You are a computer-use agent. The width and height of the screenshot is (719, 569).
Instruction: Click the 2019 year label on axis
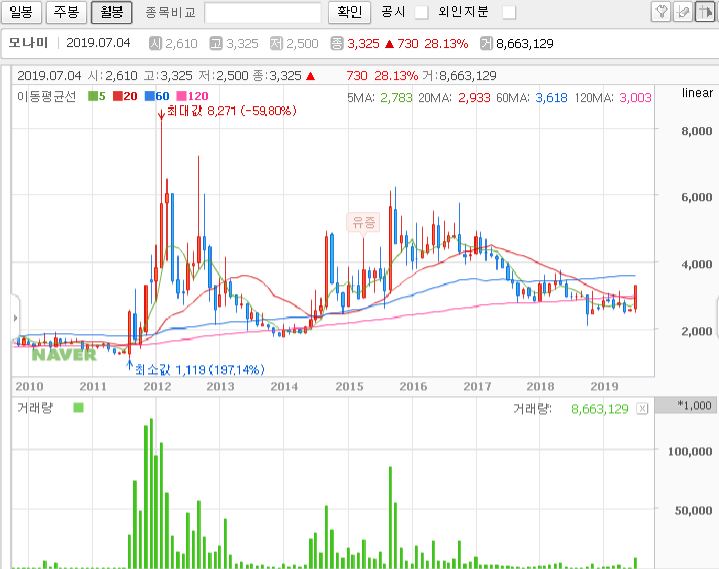[604, 387]
